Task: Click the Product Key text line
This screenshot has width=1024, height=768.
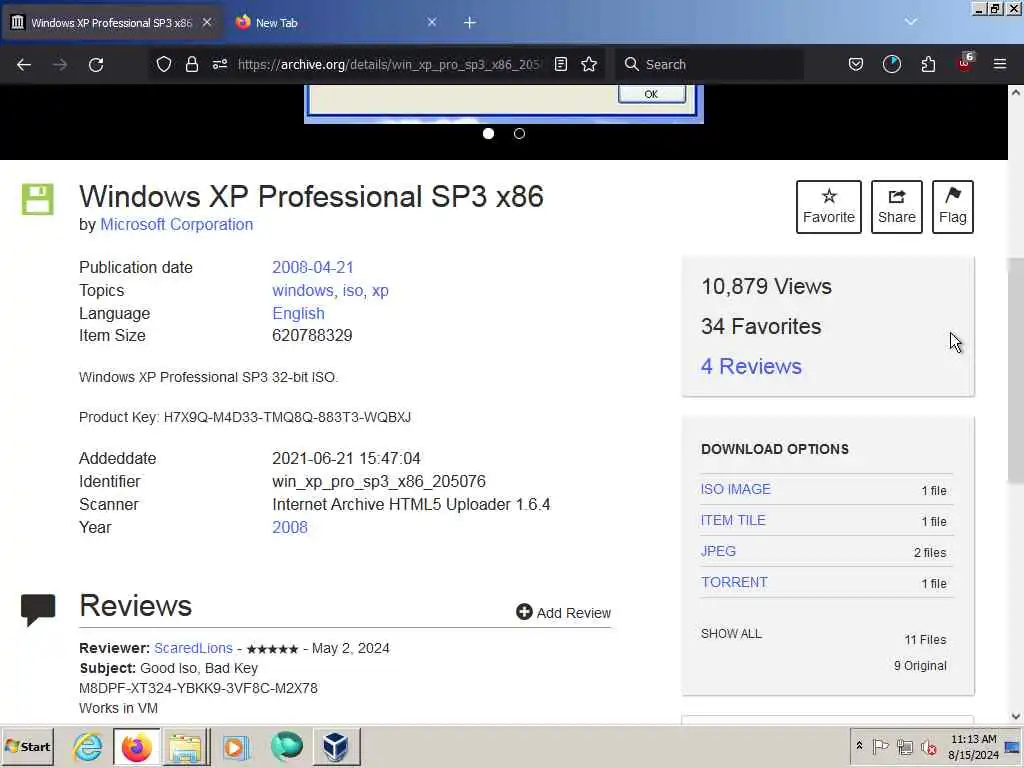Action: (245, 417)
